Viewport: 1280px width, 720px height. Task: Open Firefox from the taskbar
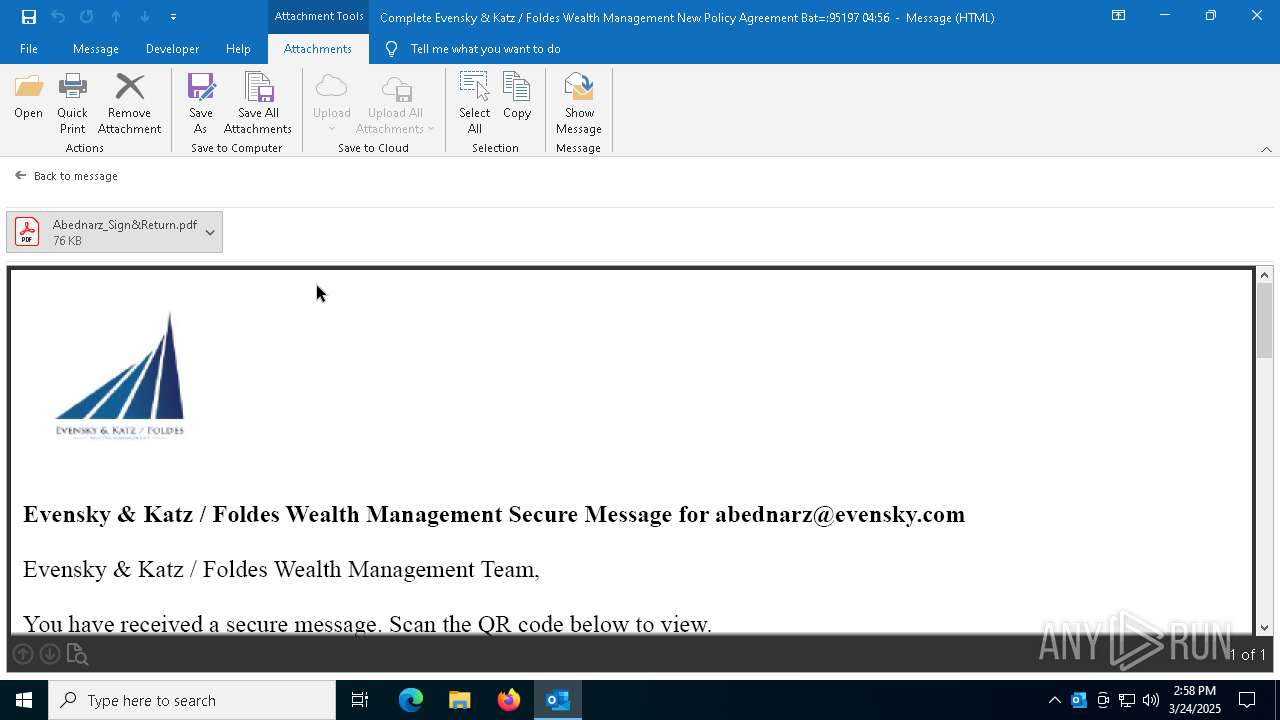(509, 700)
